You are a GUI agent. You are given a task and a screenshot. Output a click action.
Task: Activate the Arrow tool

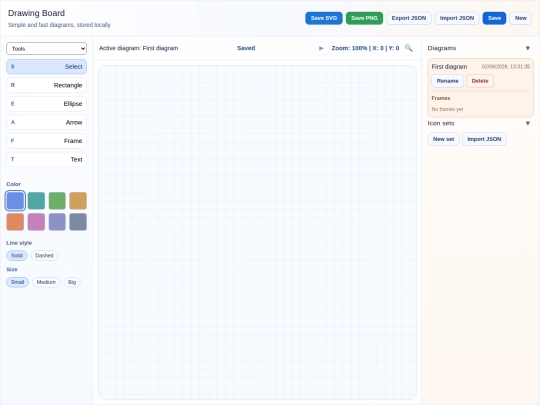tap(46, 122)
